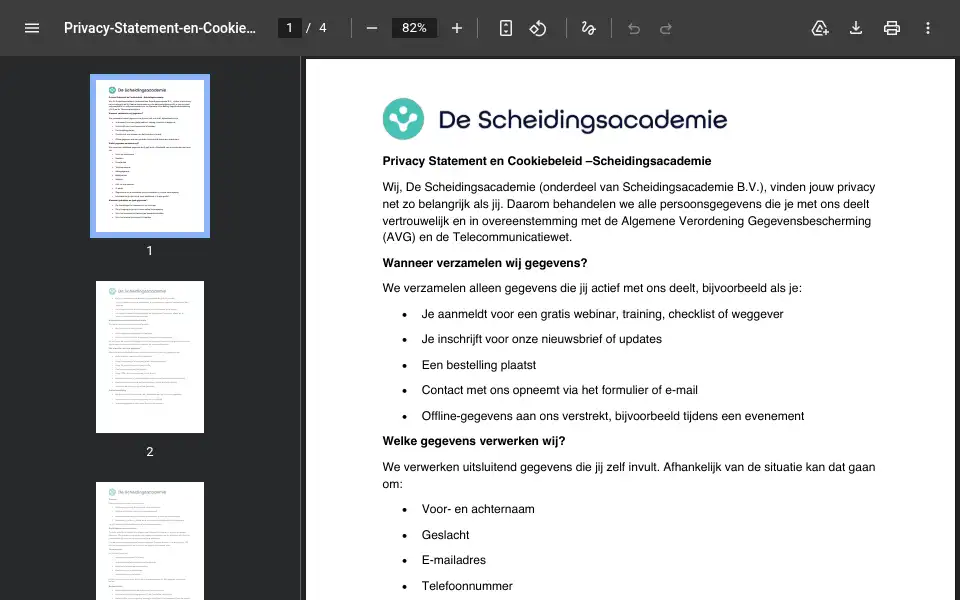
Task: Click the De Scheidingsacademie logo icon
Action: [403, 119]
